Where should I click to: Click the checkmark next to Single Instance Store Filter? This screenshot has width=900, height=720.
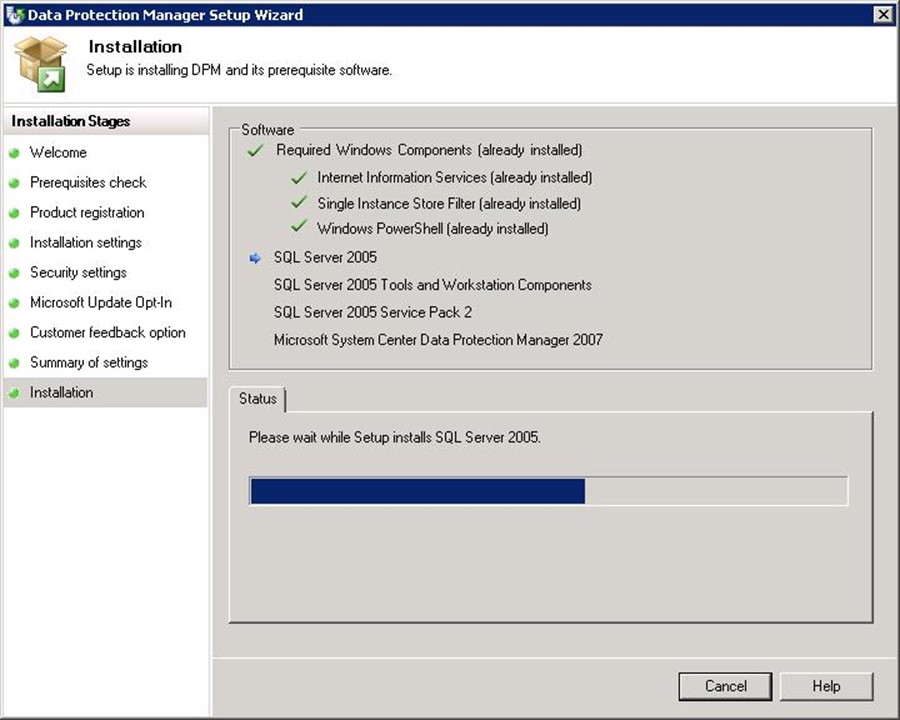(298, 203)
